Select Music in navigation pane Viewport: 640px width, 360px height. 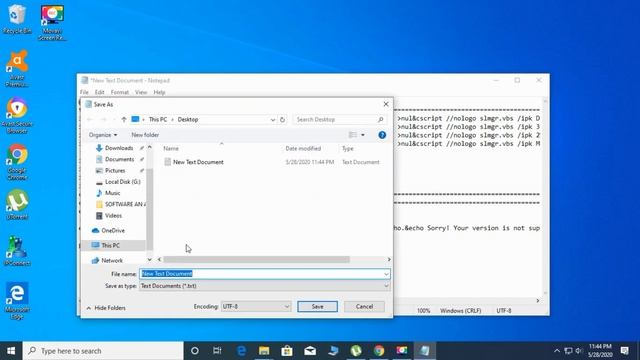(112, 193)
